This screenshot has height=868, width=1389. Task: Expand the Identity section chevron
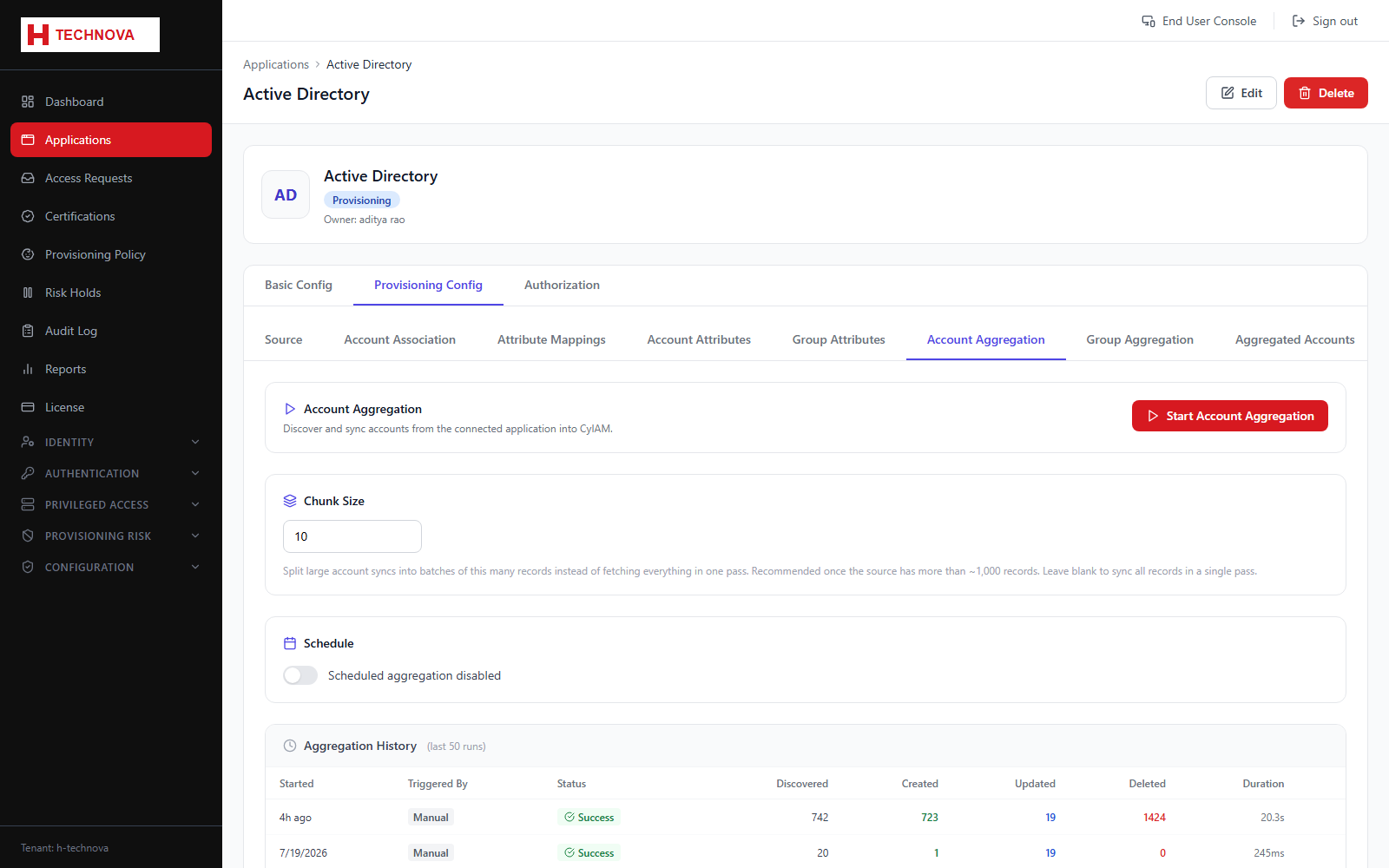tap(195, 442)
